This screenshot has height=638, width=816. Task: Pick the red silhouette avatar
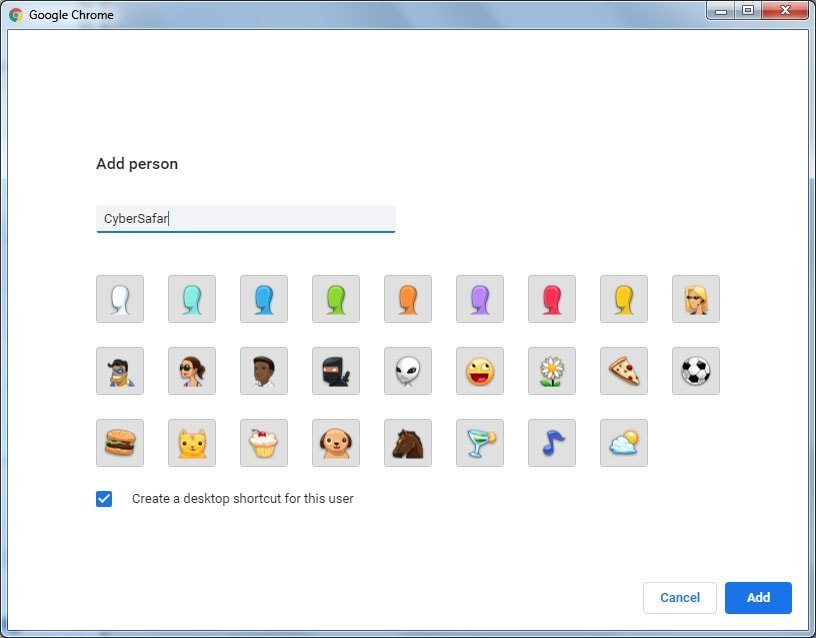coord(552,299)
